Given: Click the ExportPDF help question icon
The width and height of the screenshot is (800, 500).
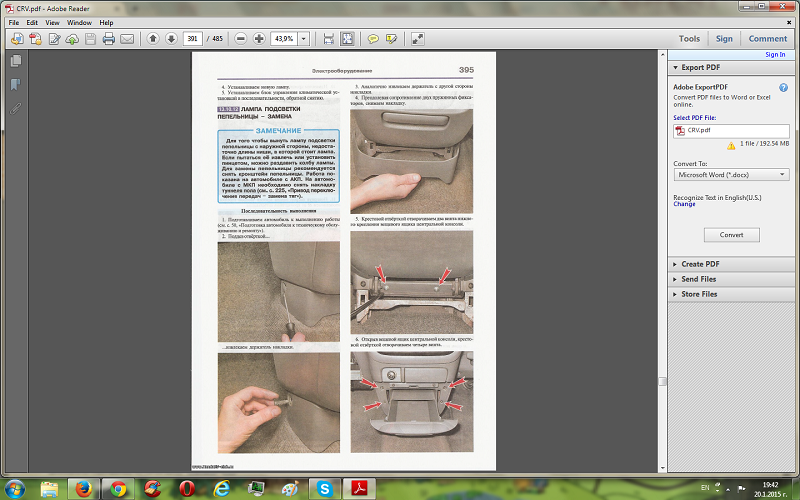Looking at the screenshot, I should (x=784, y=87).
